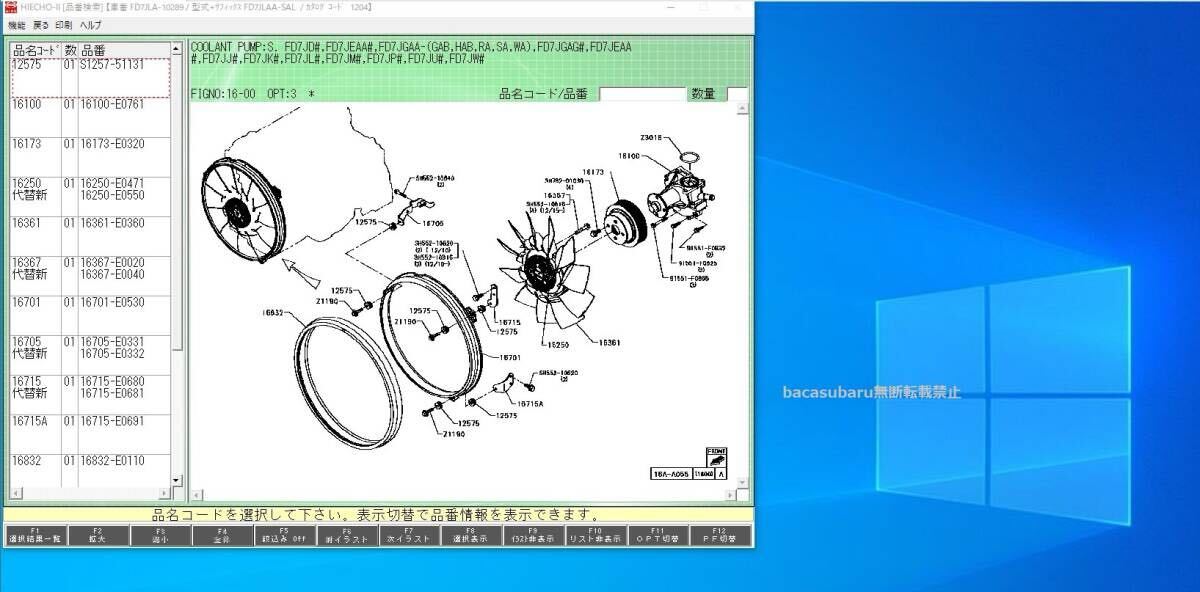The width and height of the screenshot is (1200, 592).
Task: Toggle F5 絞込み Off filter button
Action: 285,535
